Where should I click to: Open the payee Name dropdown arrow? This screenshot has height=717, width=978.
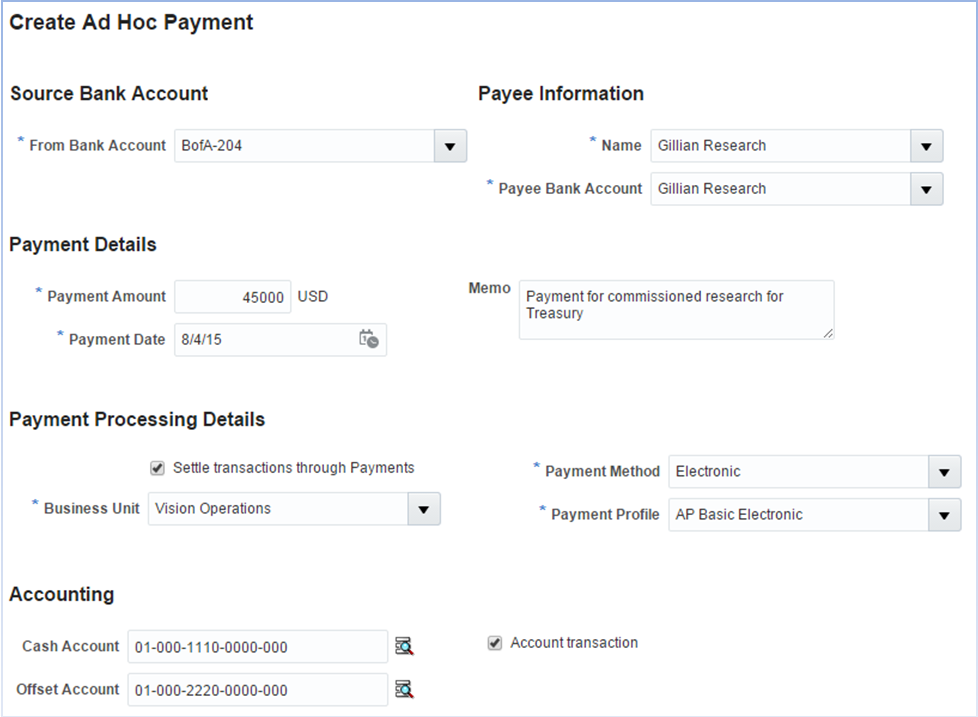click(926, 146)
